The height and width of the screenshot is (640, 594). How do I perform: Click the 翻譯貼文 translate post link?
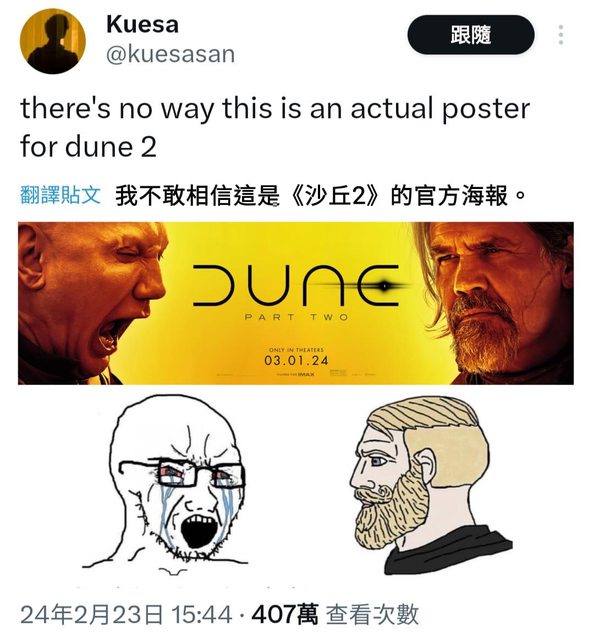coord(60,195)
